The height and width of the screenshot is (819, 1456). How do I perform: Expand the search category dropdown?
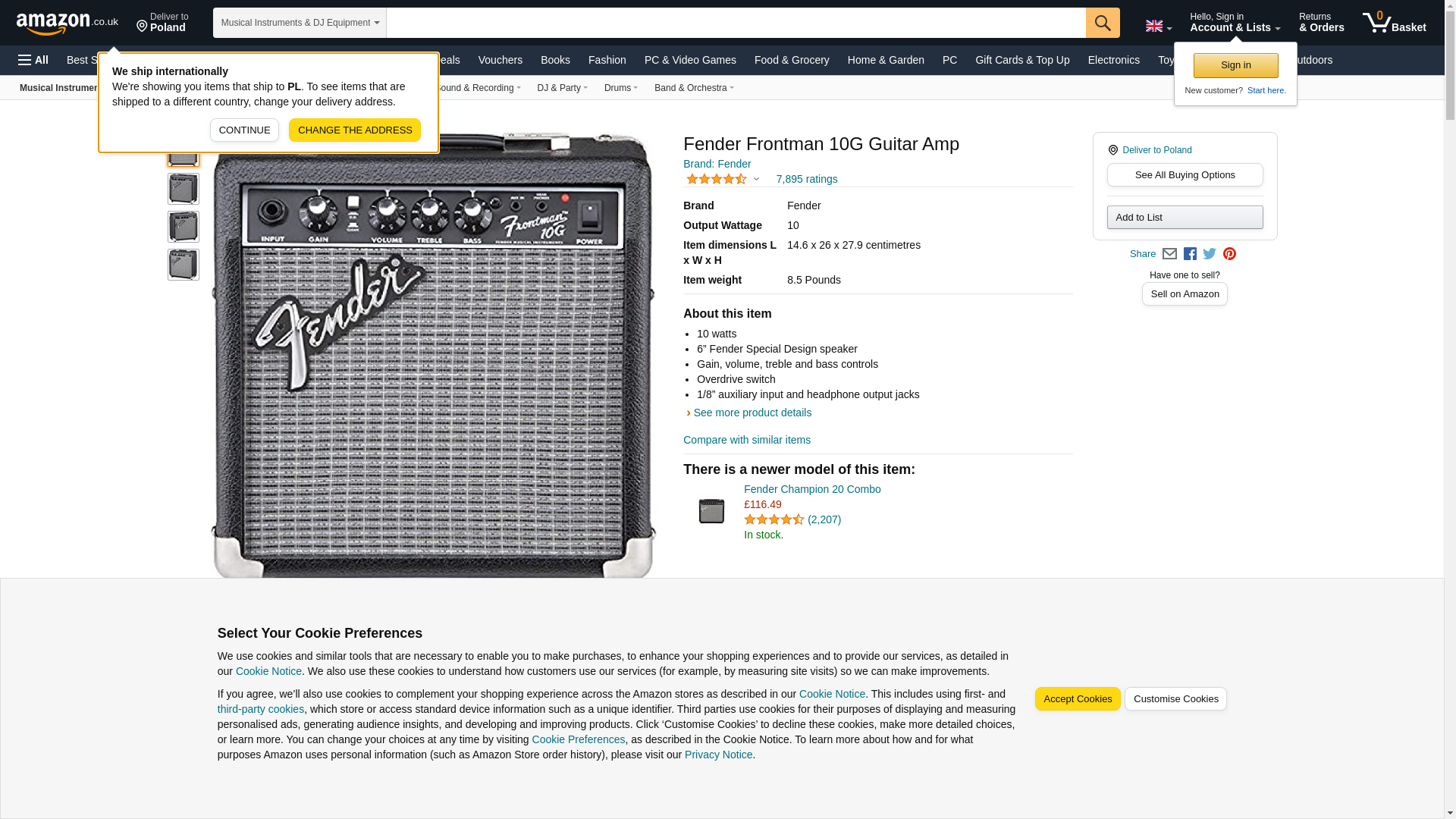point(300,23)
